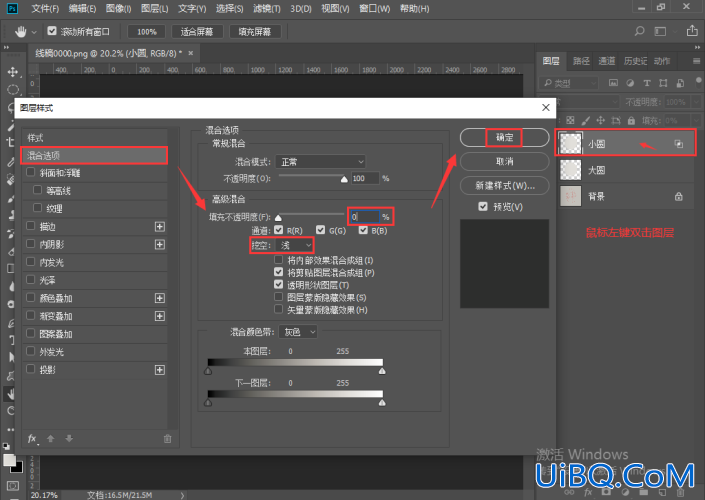The image size is (705, 500).
Task: Click the move effect up arrow
Action: [51, 438]
